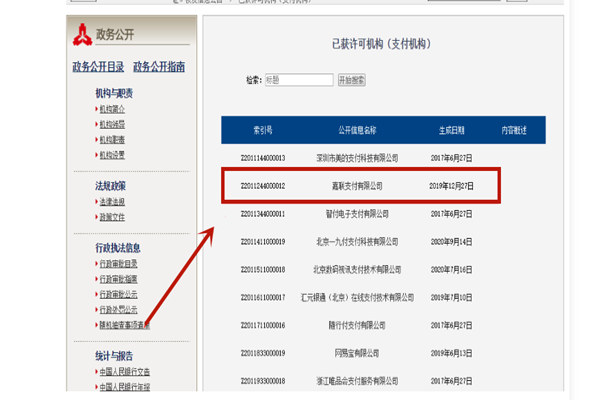Open the second link under 法规政策
The image size is (600, 400).
point(112,217)
